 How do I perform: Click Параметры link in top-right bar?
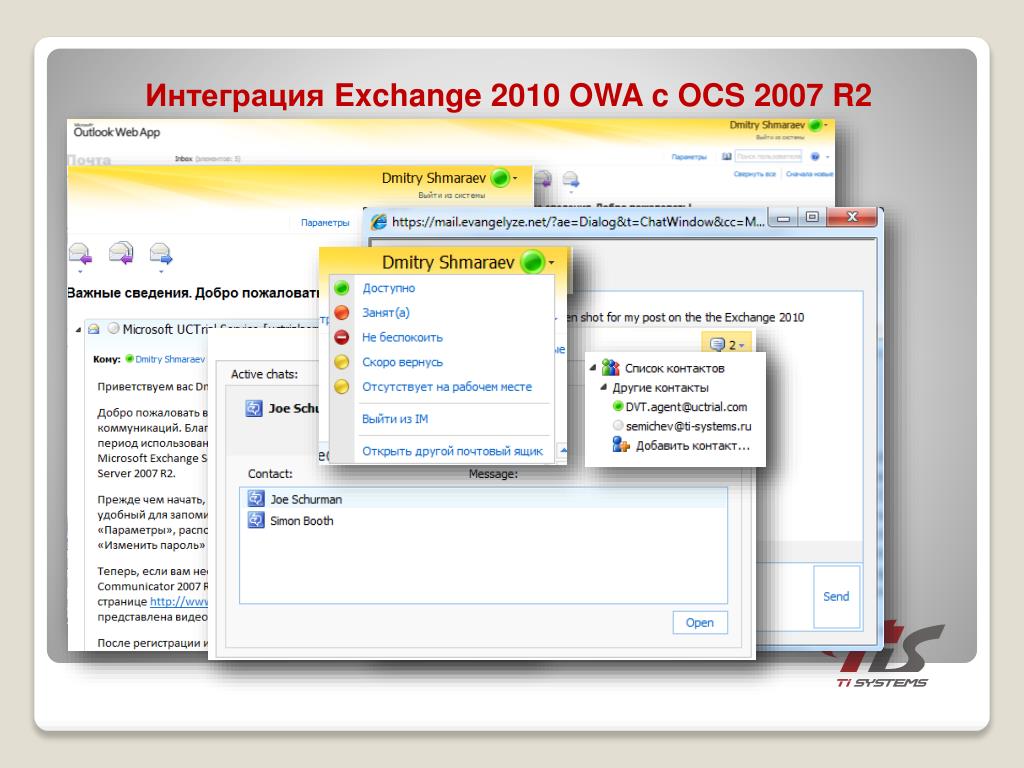coord(689,157)
